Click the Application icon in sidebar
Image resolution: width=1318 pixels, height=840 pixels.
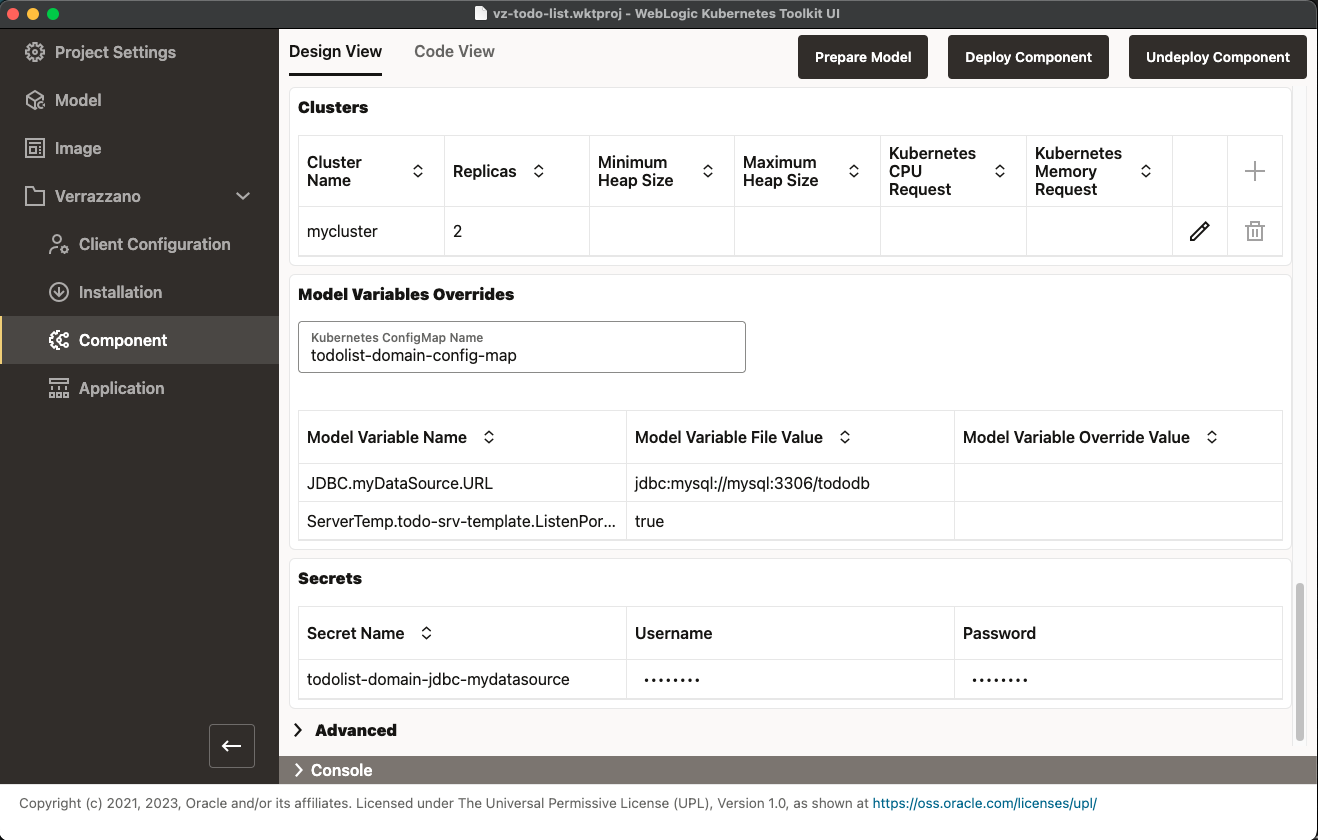coord(59,388)
